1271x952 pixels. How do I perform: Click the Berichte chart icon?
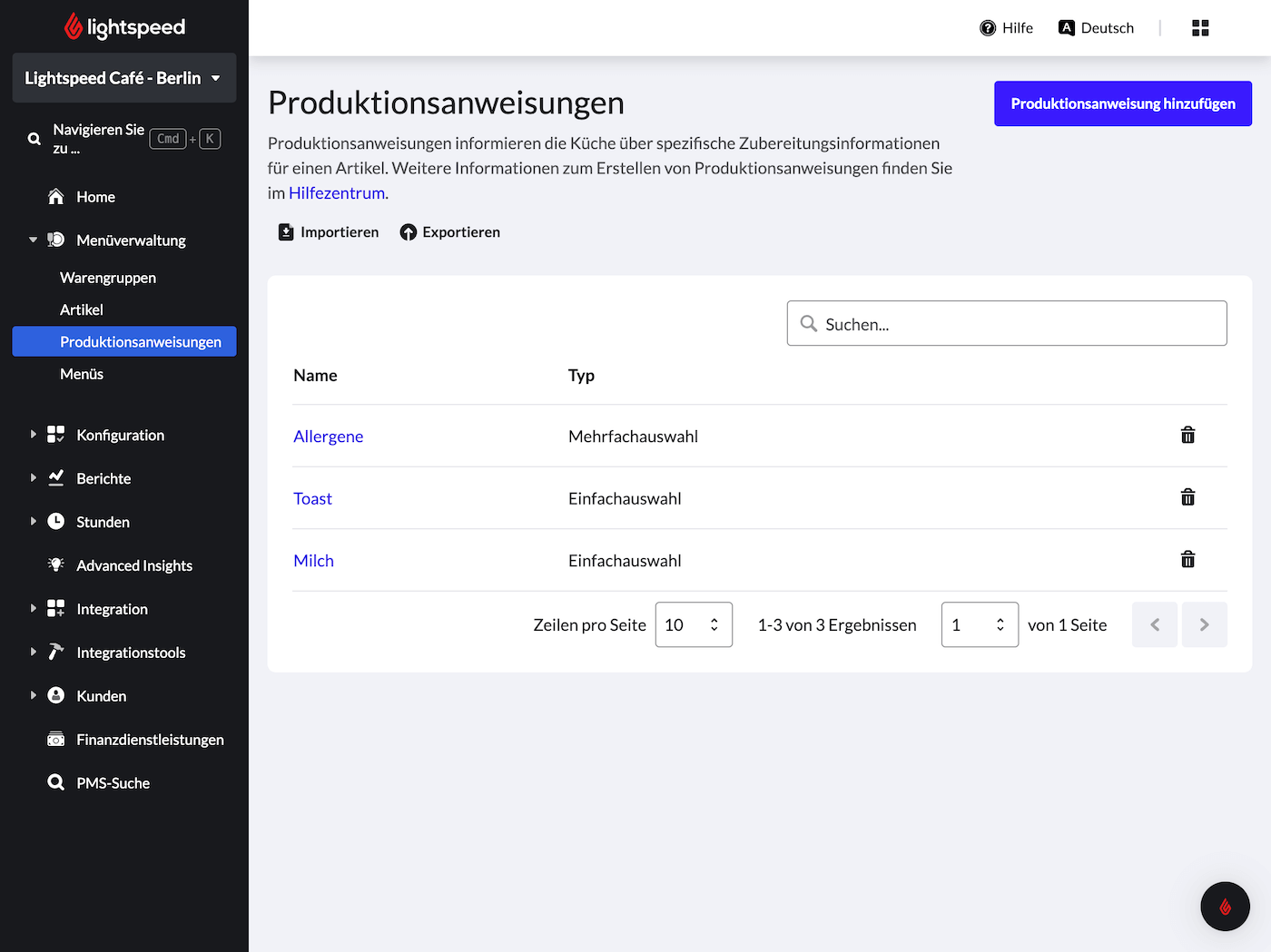[x=56, y=477]
